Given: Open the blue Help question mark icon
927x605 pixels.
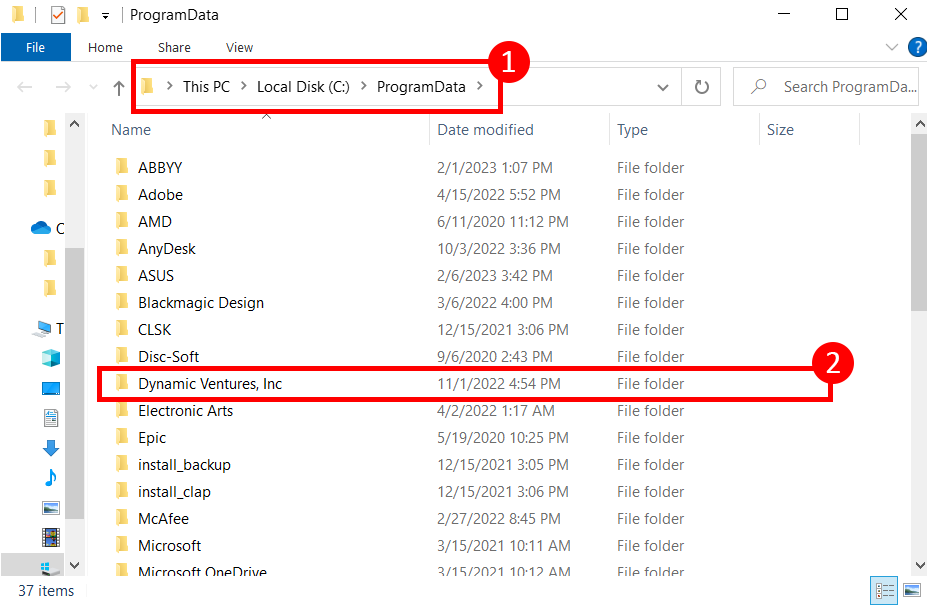Looking at the screenshot, I should (x=916, y=47).
